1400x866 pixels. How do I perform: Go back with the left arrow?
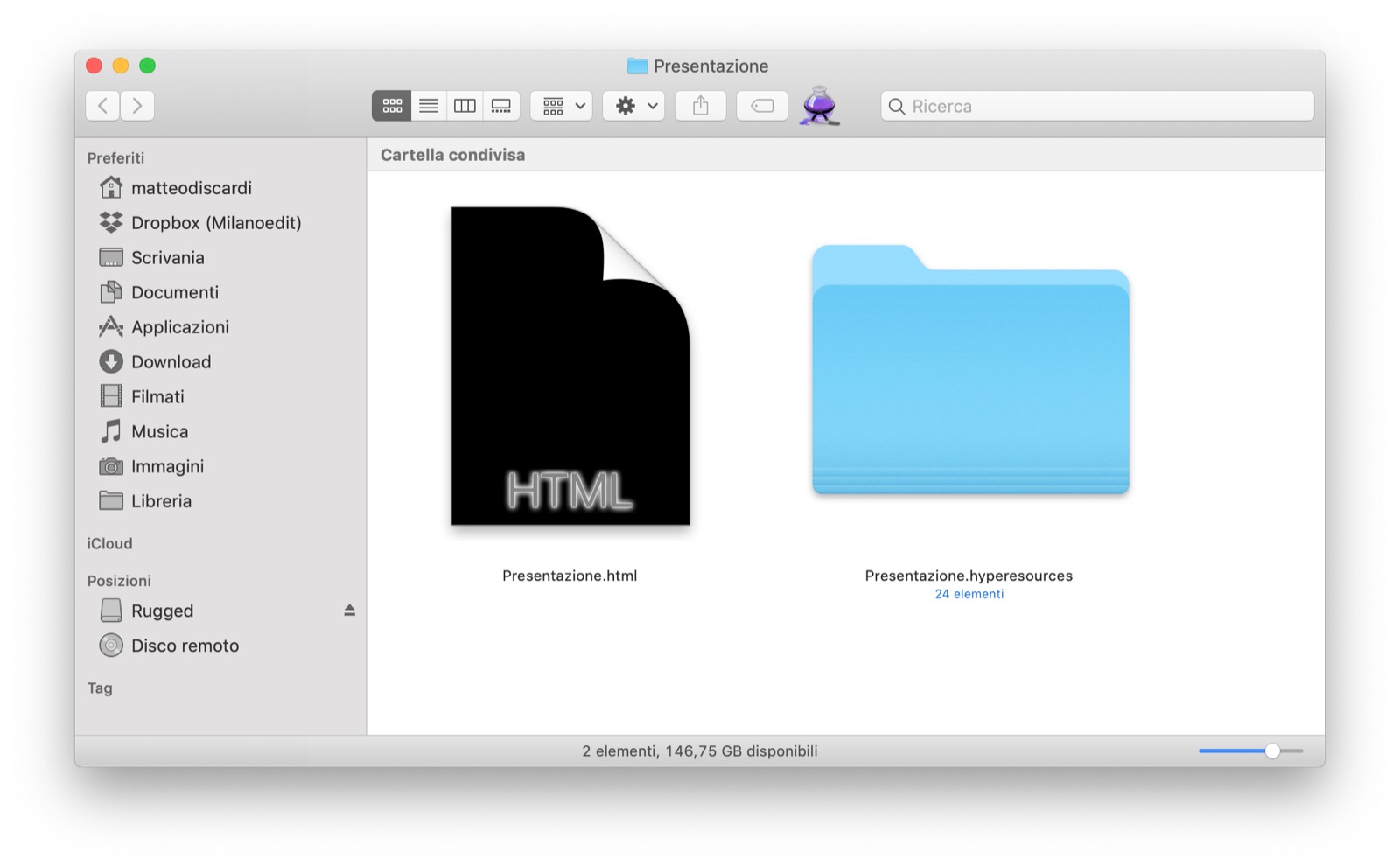click(x=103, y=106)
